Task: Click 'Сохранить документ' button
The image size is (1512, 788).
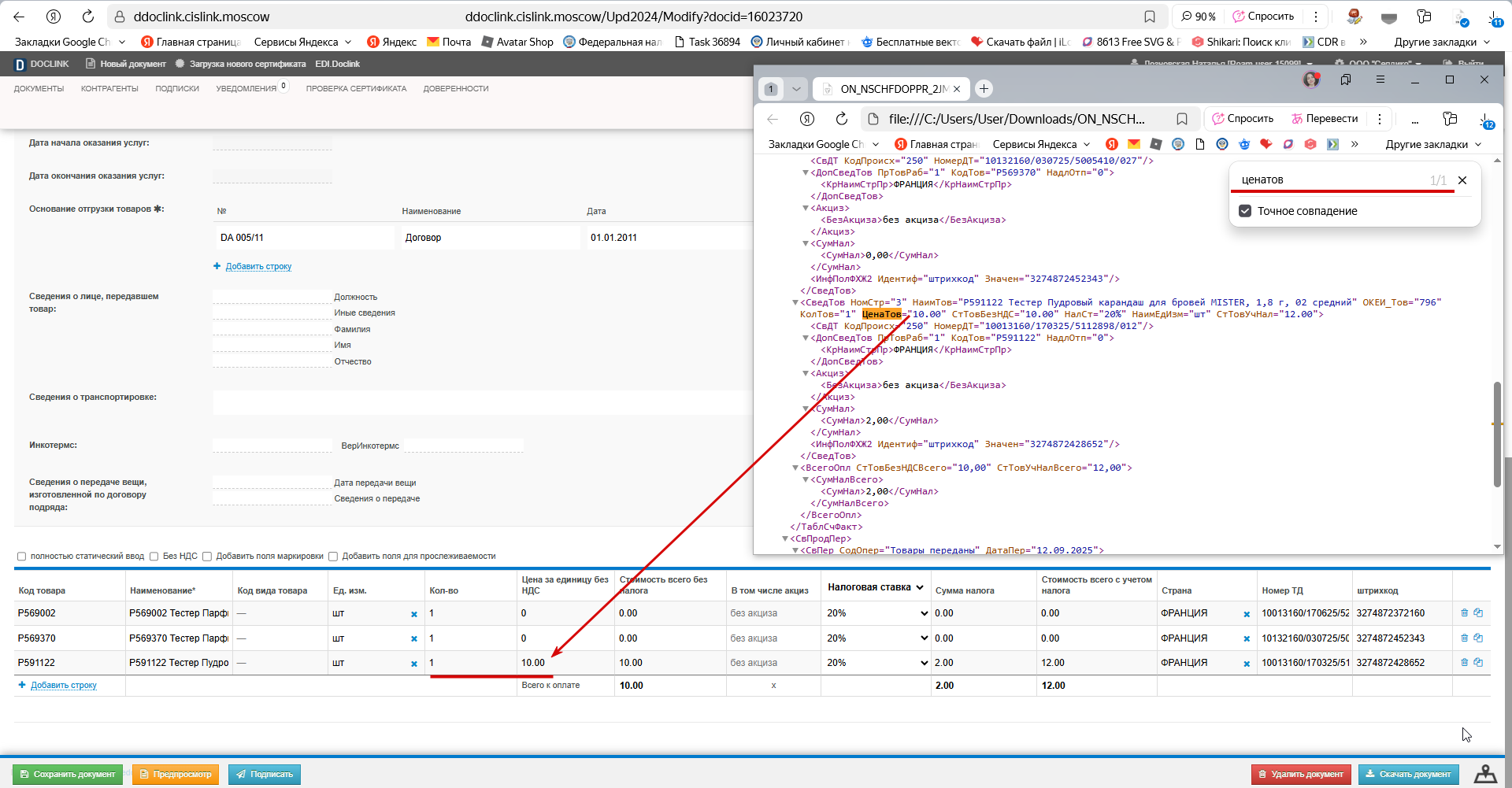Action: click(68, 775)
